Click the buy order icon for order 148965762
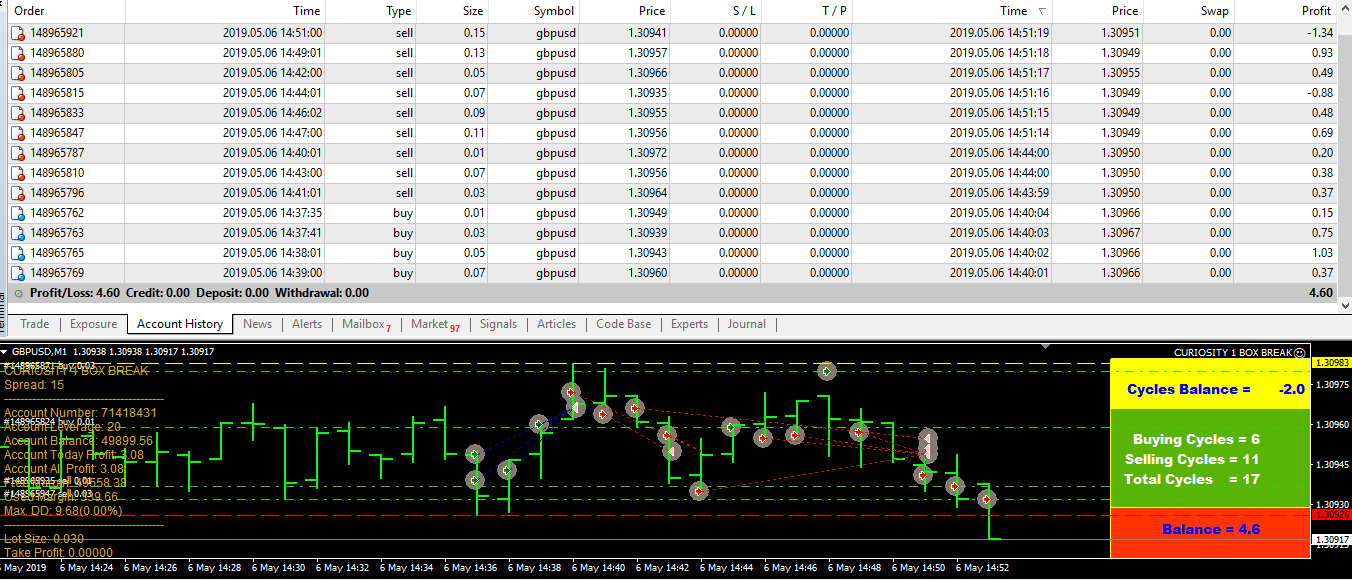 (17, 213)
